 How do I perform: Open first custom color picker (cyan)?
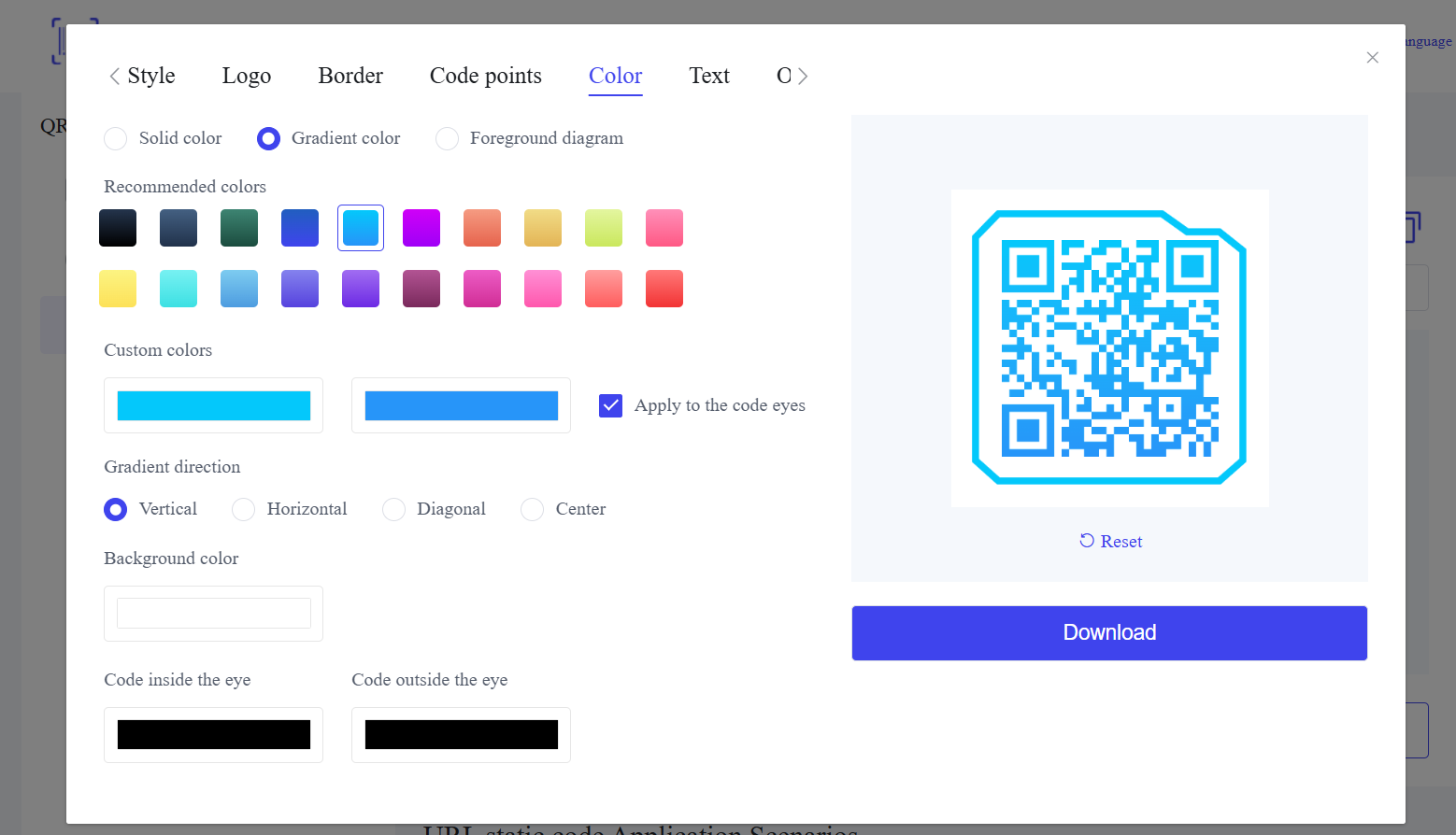click(213, 405)
